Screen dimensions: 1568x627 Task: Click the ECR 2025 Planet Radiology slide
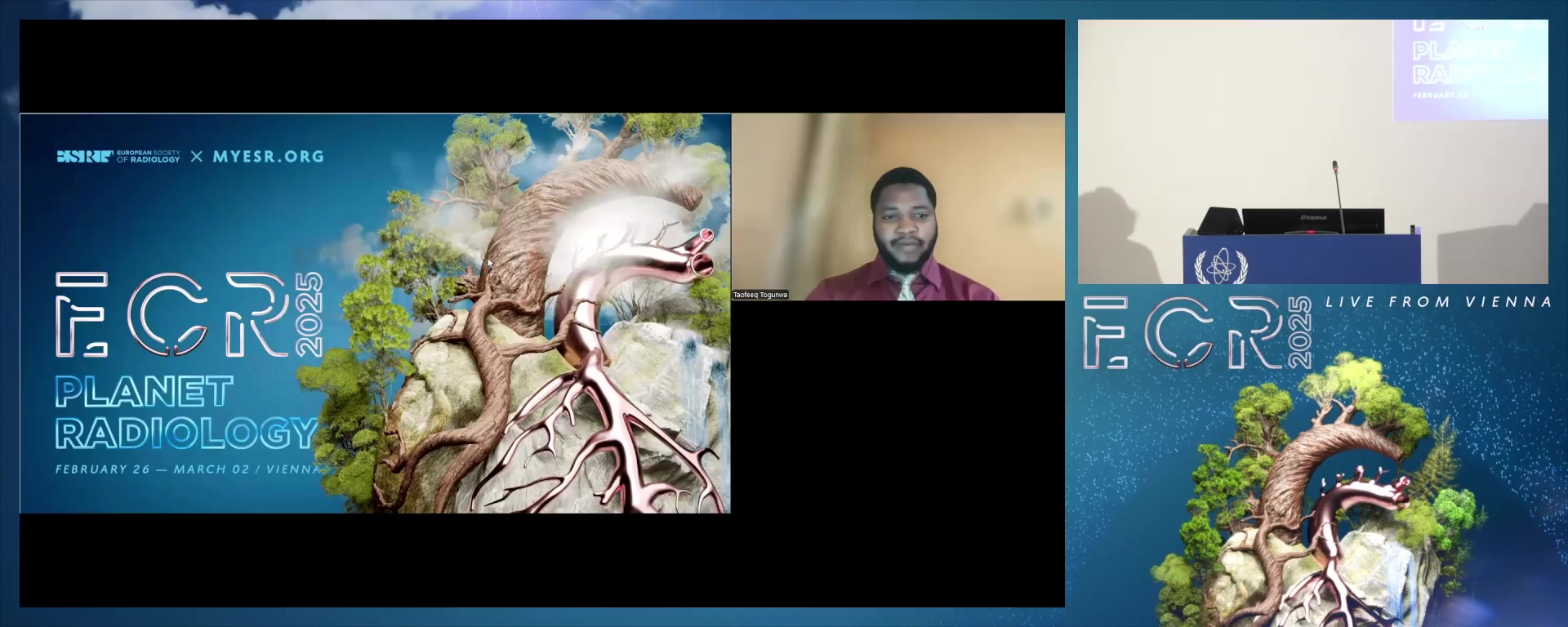pyautogui.click(x=376, y=313)
